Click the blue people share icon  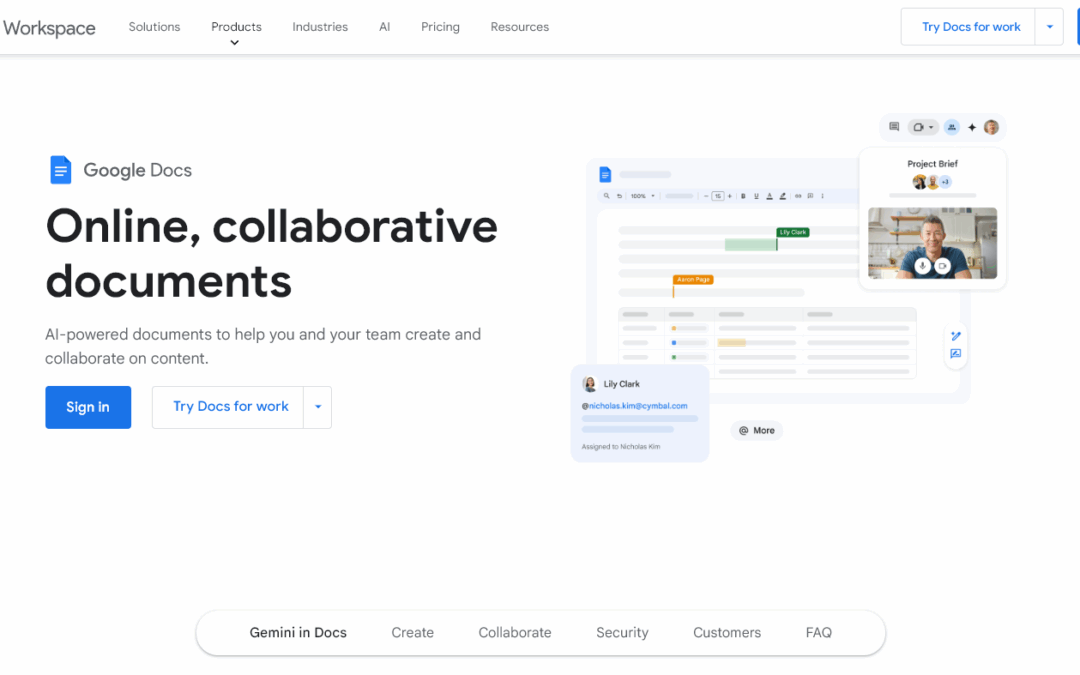click(x=951, y=127)
